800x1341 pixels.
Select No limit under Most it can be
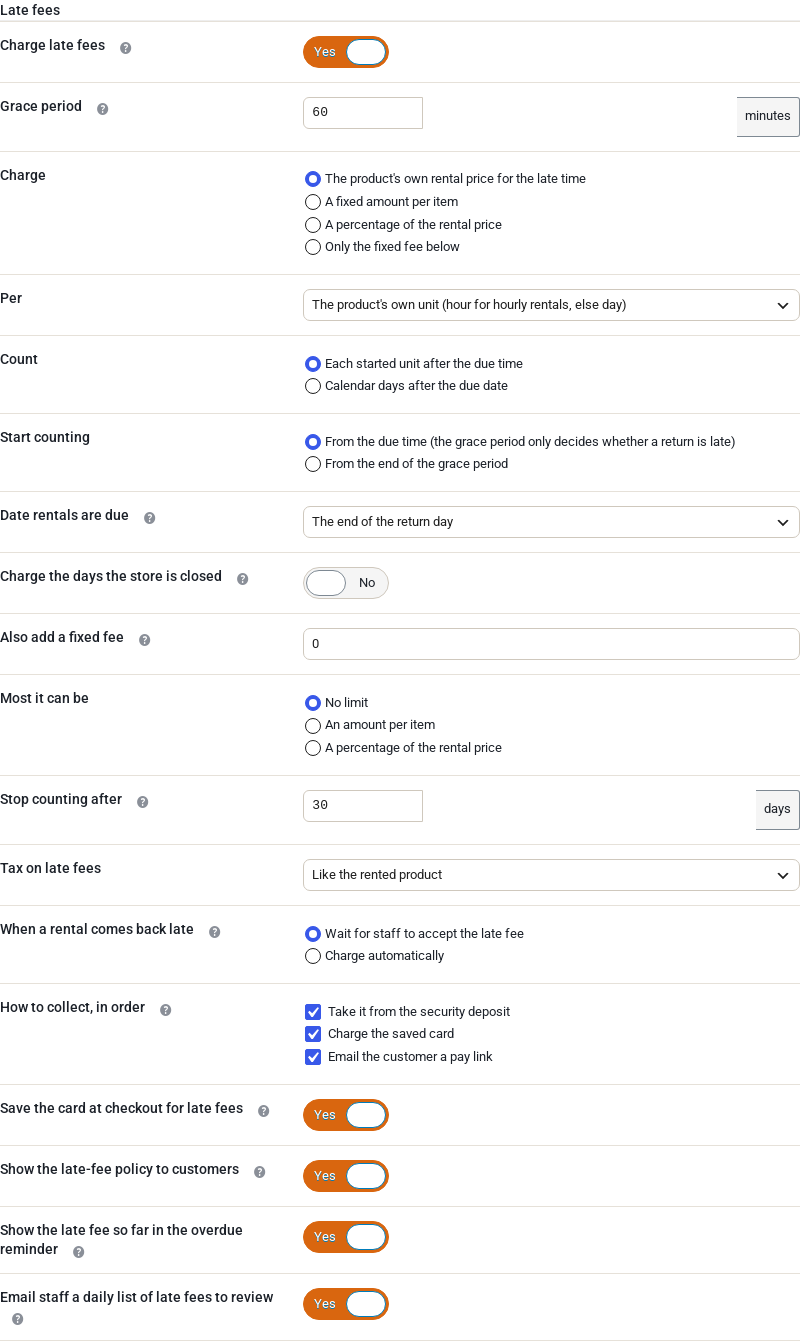(313, 703)
